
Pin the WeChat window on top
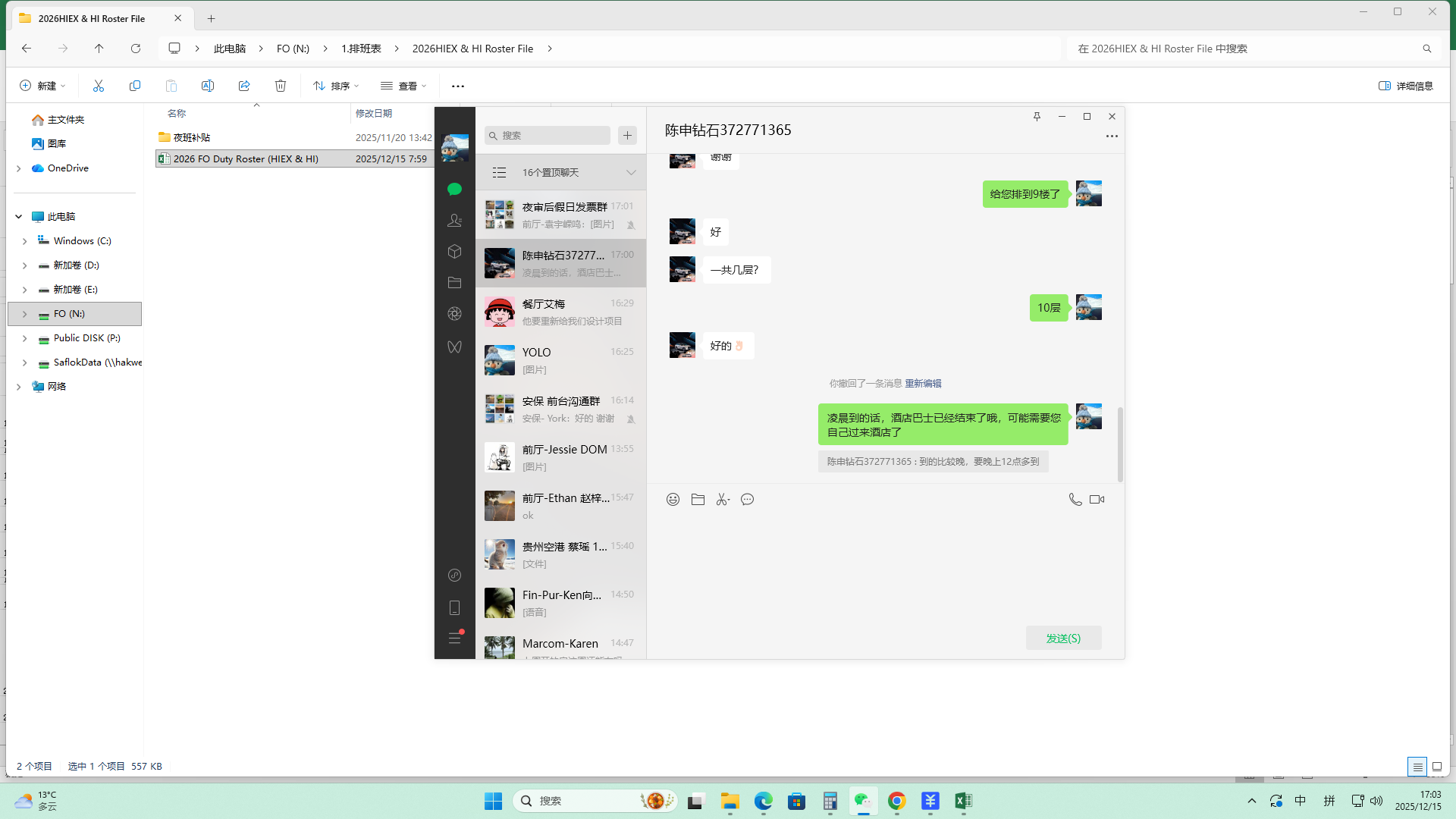click(1037, 116)
